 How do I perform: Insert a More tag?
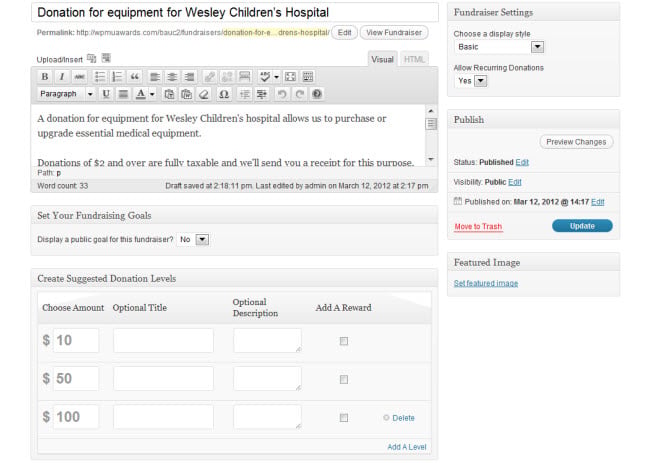[x=245, y=77]
